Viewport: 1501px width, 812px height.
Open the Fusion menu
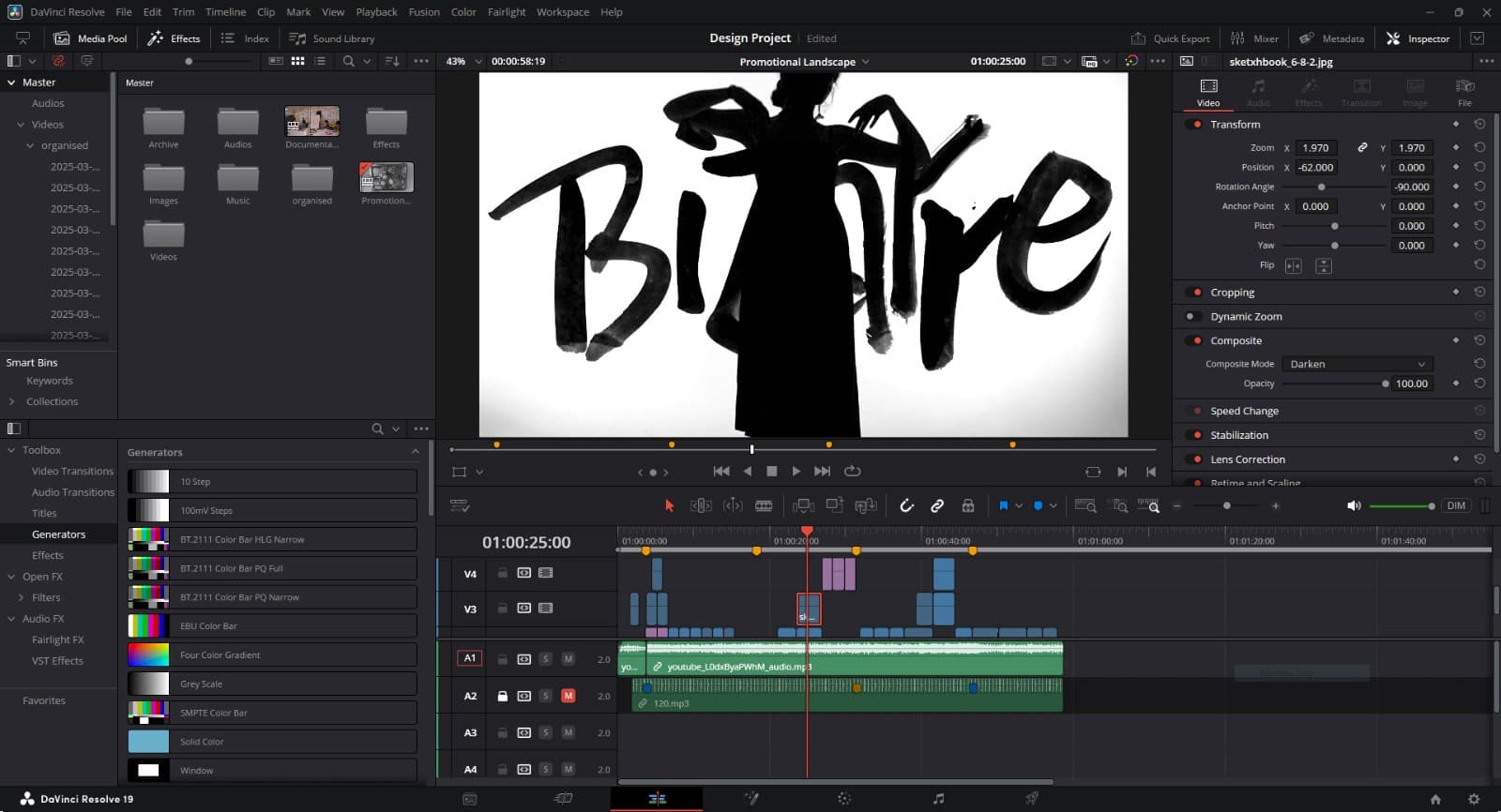click(x=424, y=12)
